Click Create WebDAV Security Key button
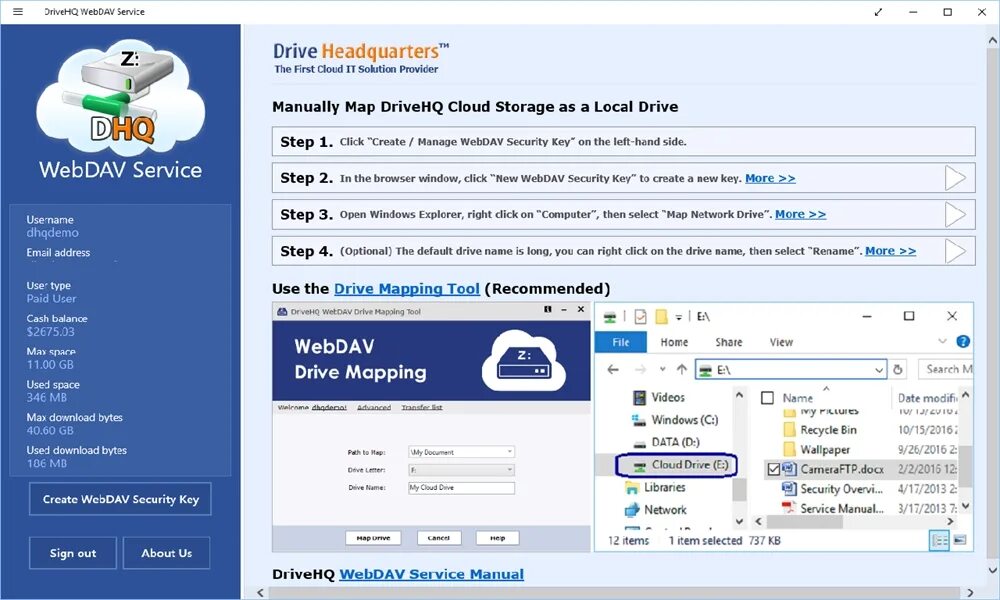Screen dimensions: 1000x600 pyautogui.click(x=121, y=499)
